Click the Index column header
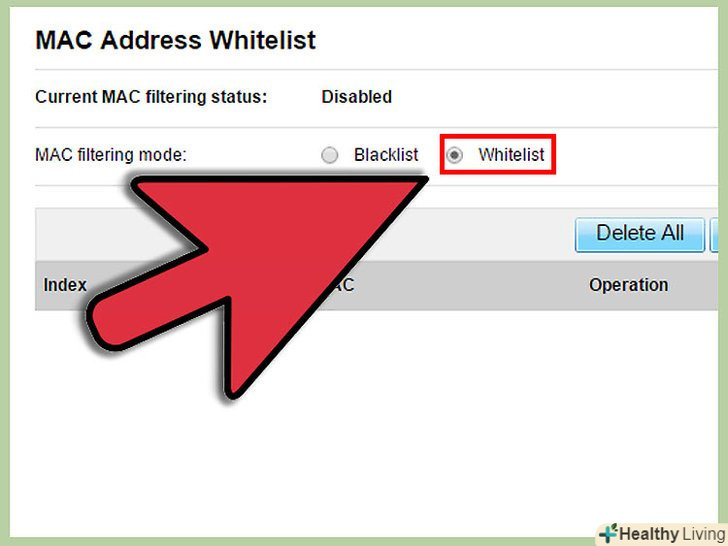 click(x=65, y=285)
